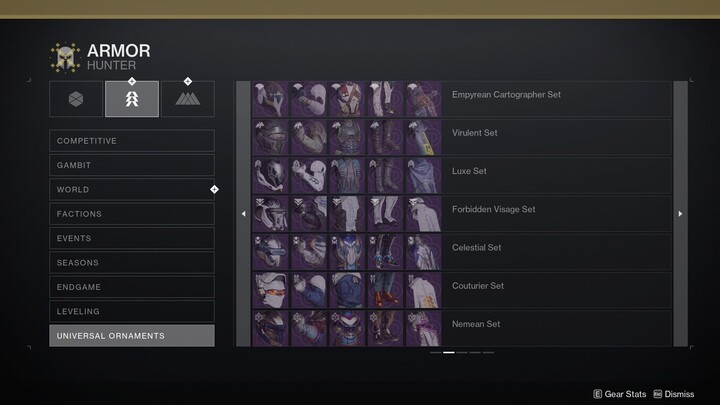Open the Competitive category
This screenshot has height=405, width=720.
(x=132, y=141)
